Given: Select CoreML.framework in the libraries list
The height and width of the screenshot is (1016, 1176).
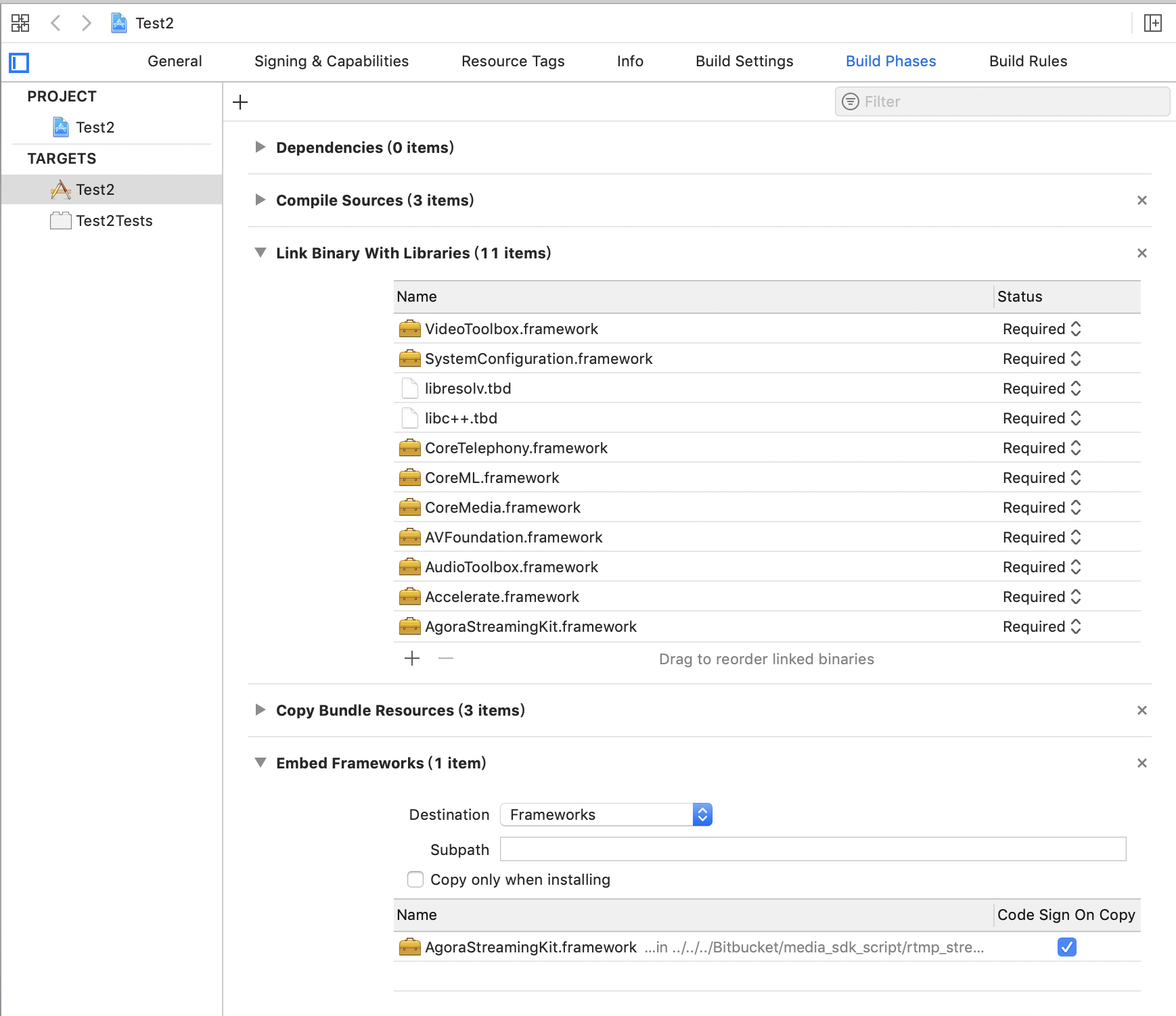Looking at the screenshot, I should pos(492,478).
